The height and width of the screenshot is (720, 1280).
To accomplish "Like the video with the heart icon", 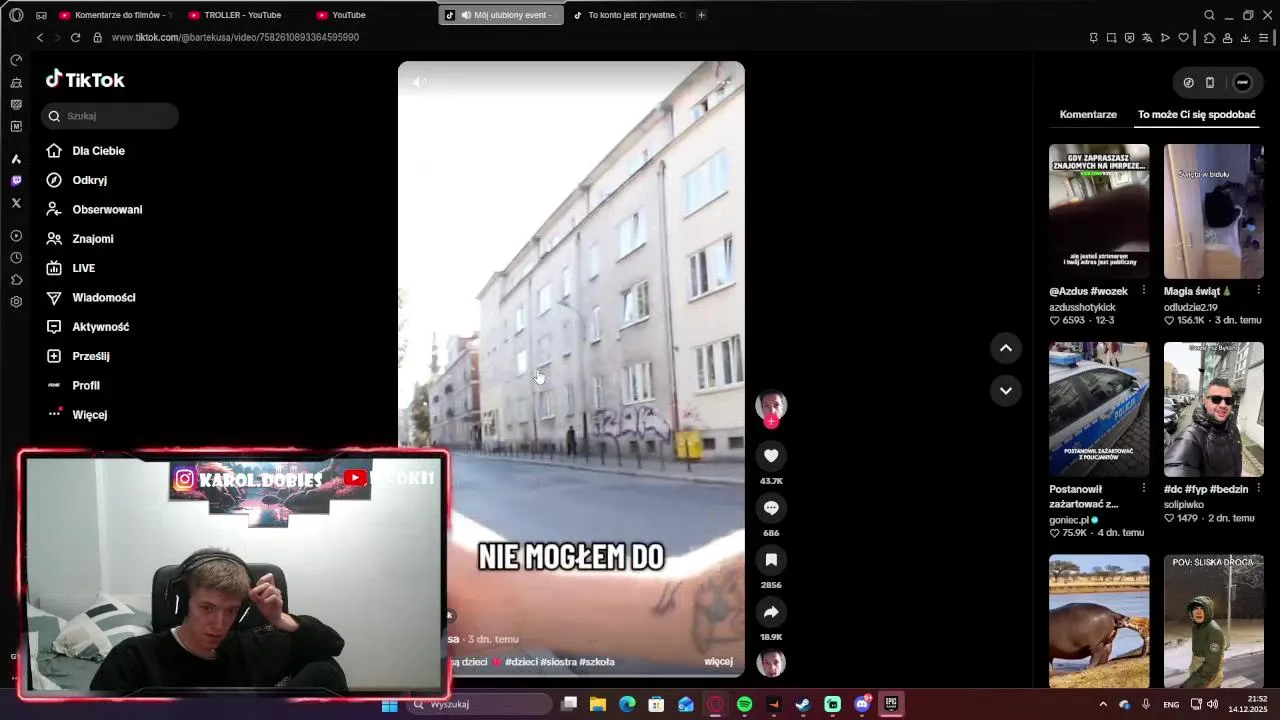I will pyautogui.click(x=771, y=456).
